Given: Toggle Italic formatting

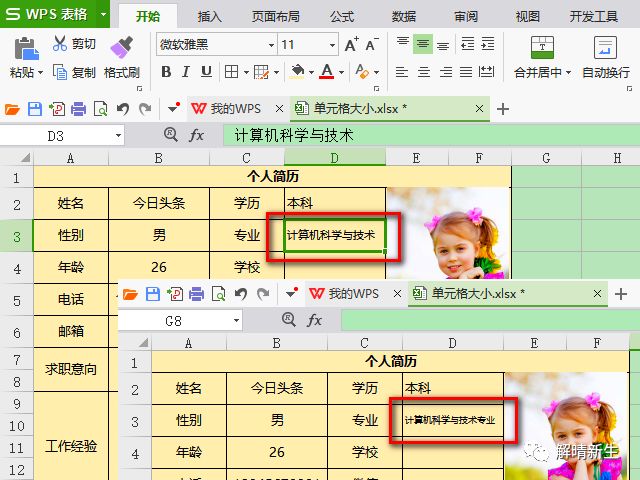Looking at the screenshot, I should tap(186, 72).
